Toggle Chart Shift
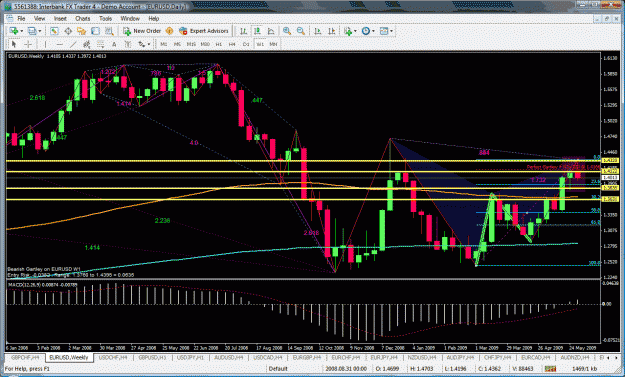 pos(332,31)
